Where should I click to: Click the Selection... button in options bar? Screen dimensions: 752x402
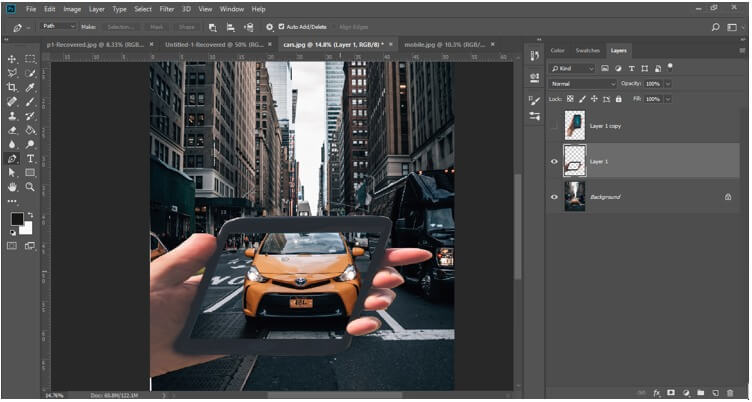[x=121, y=26]
